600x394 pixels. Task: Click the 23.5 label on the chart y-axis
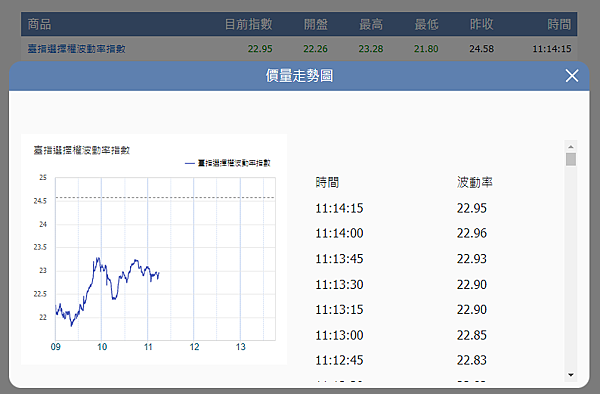(x=40, y=247)
